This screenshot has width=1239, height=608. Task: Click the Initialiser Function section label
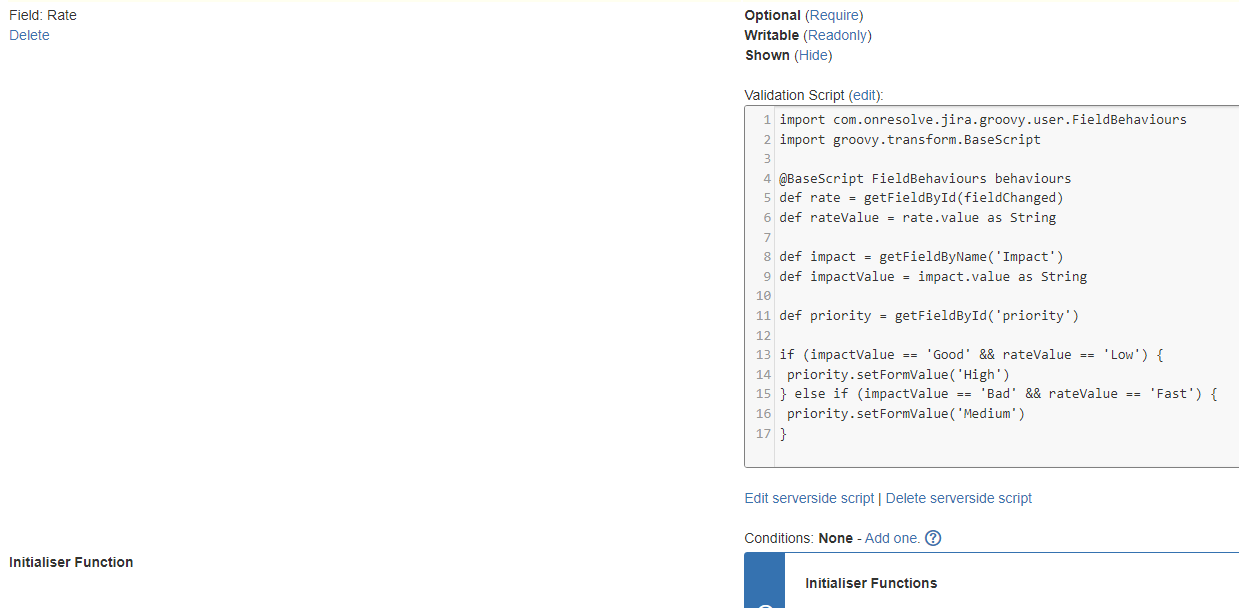click(71, 562)
